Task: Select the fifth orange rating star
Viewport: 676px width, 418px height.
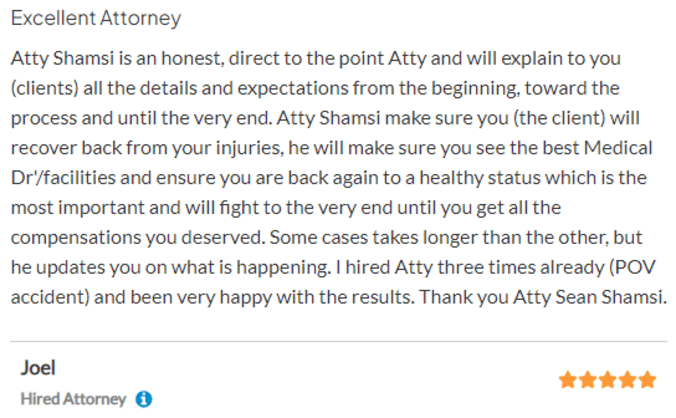Action: pyautogui.click(x=647, y=380)
